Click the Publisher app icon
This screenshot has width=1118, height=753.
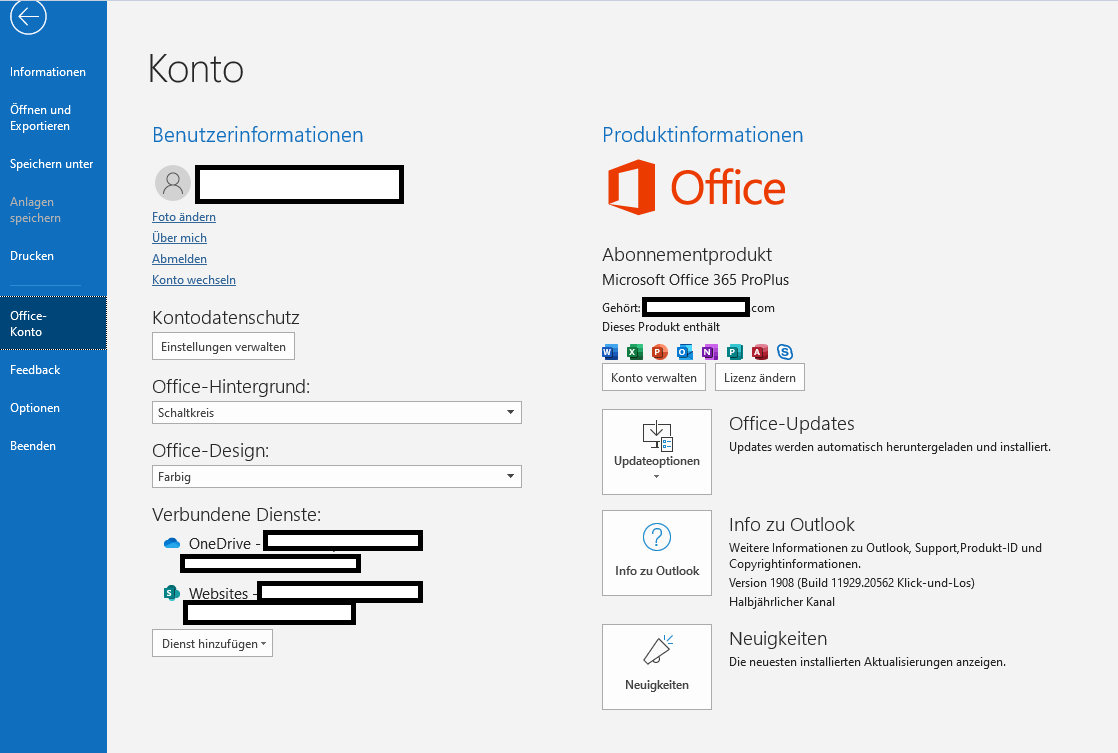pyautogui.click(x=734, y=352)
